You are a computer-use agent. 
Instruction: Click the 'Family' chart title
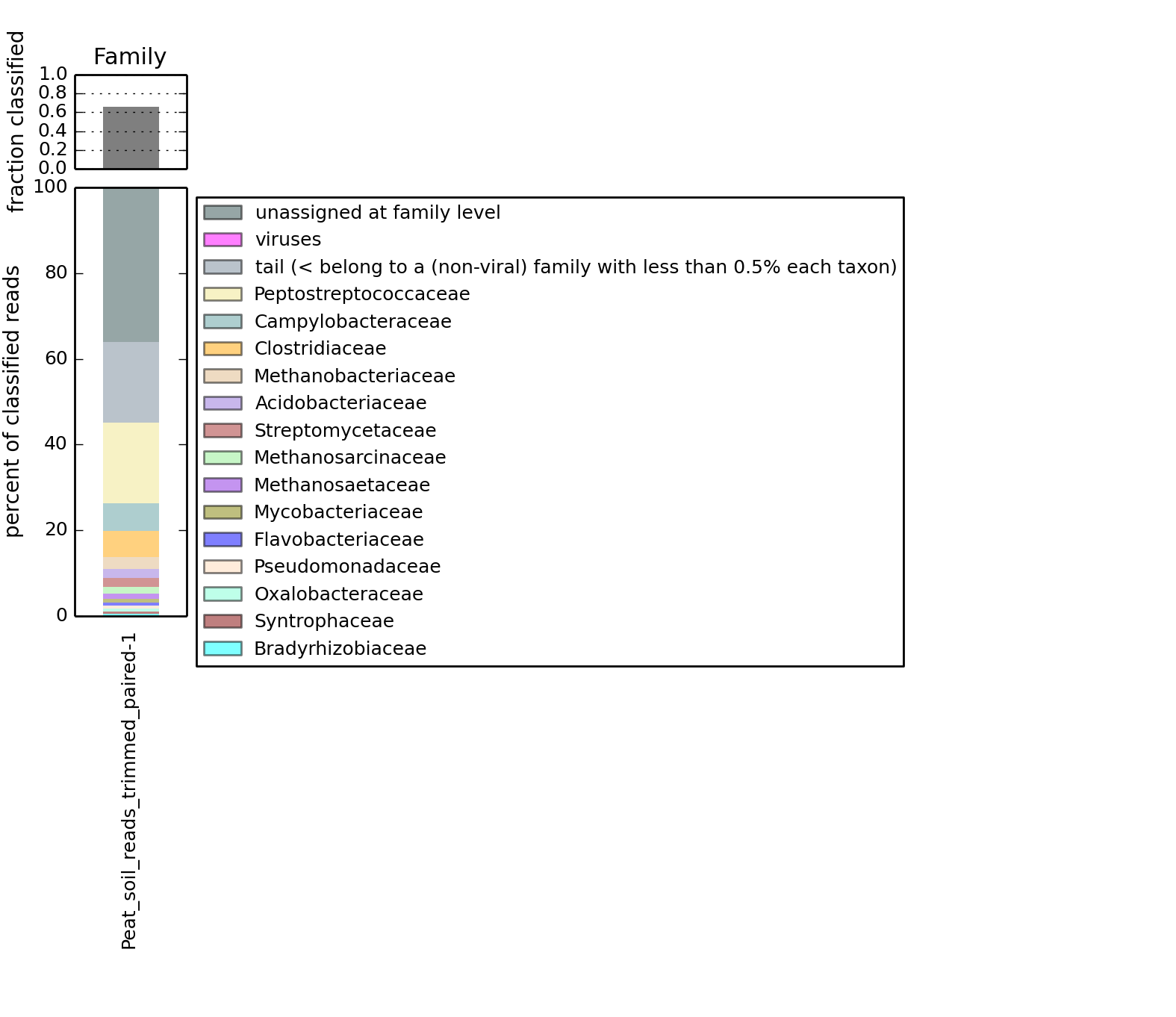[x=130, y=57]
